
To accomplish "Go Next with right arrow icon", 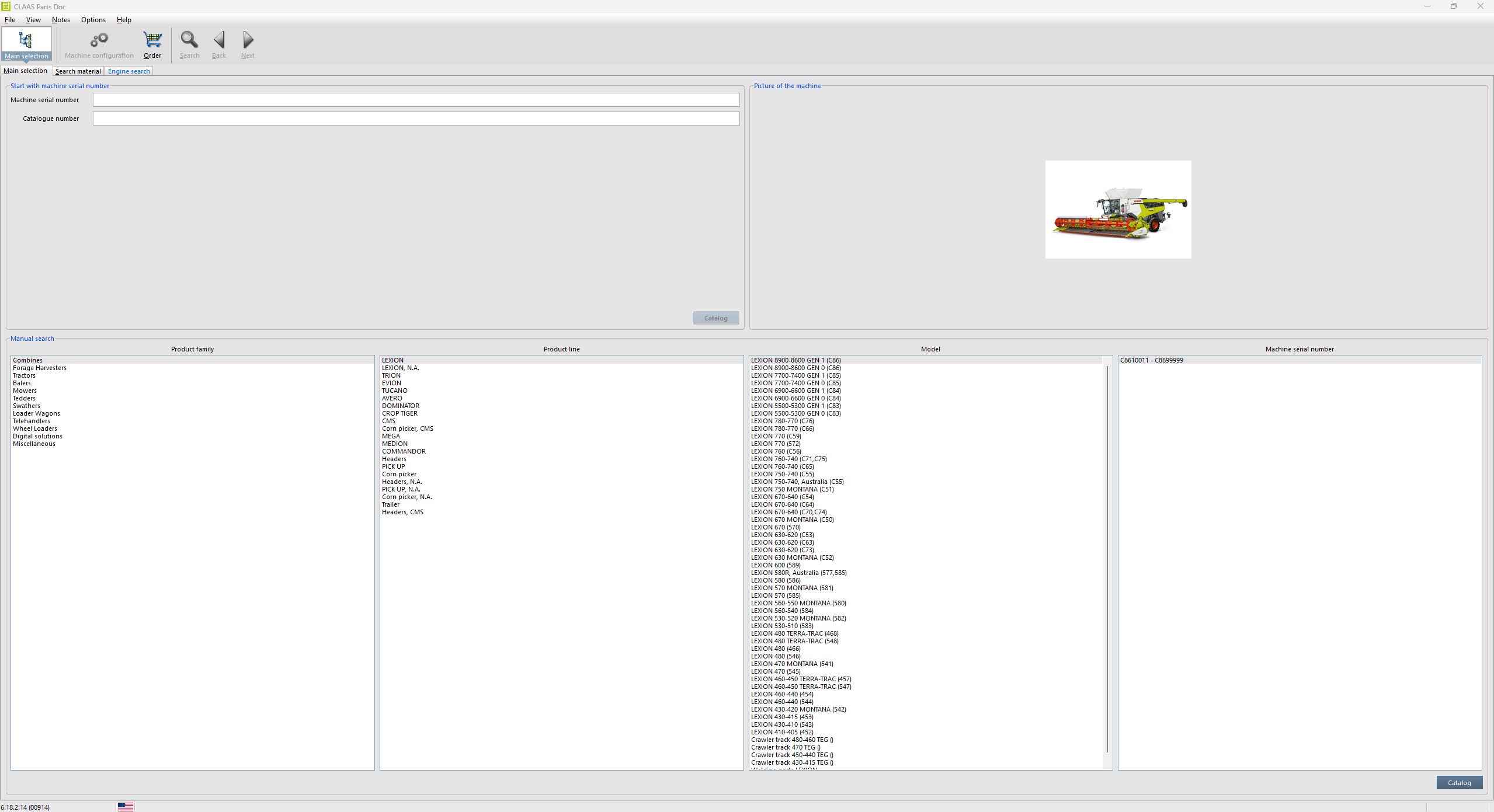I will point(248,40).
